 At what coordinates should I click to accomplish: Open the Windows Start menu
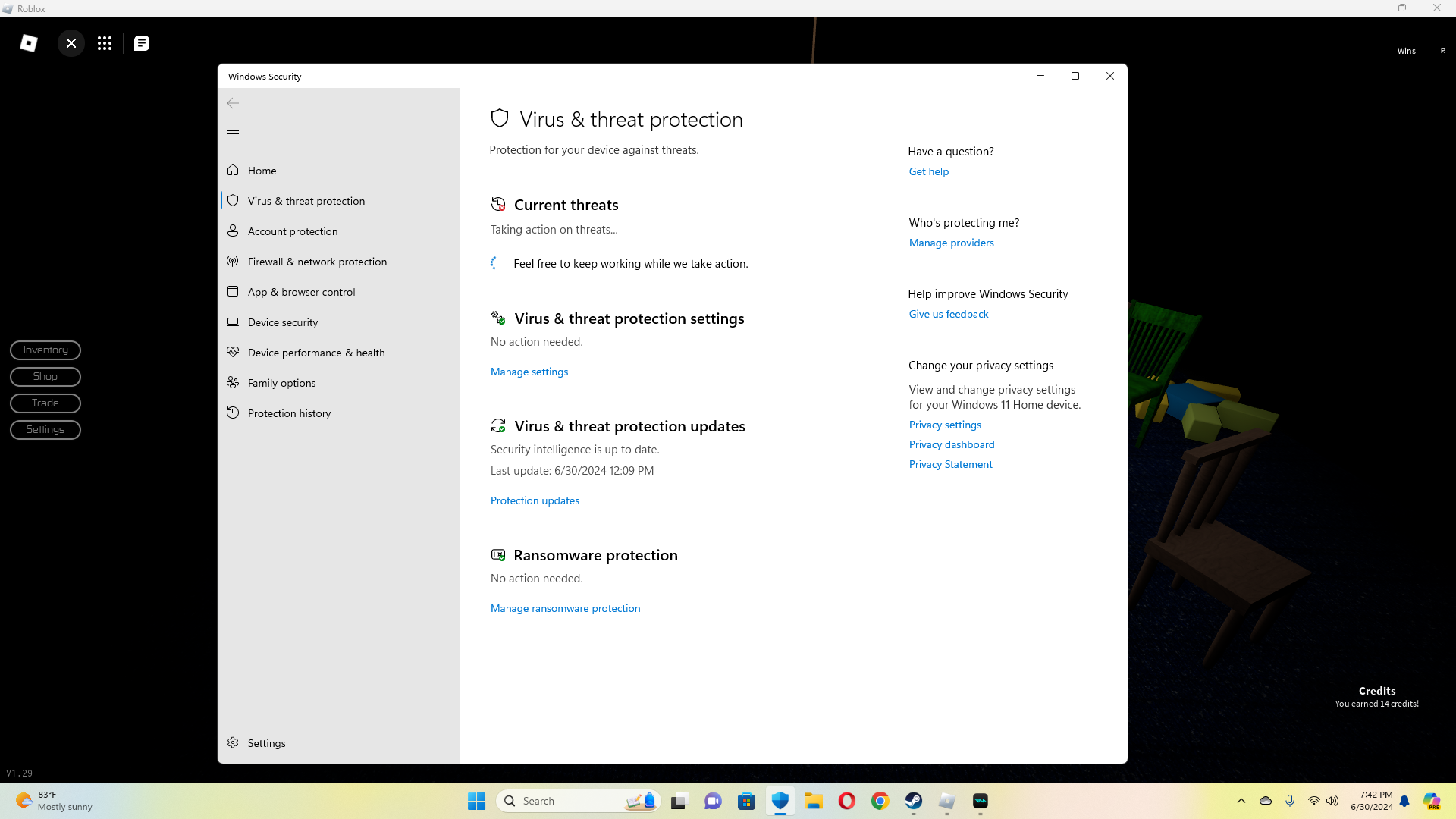pos(476,801)
